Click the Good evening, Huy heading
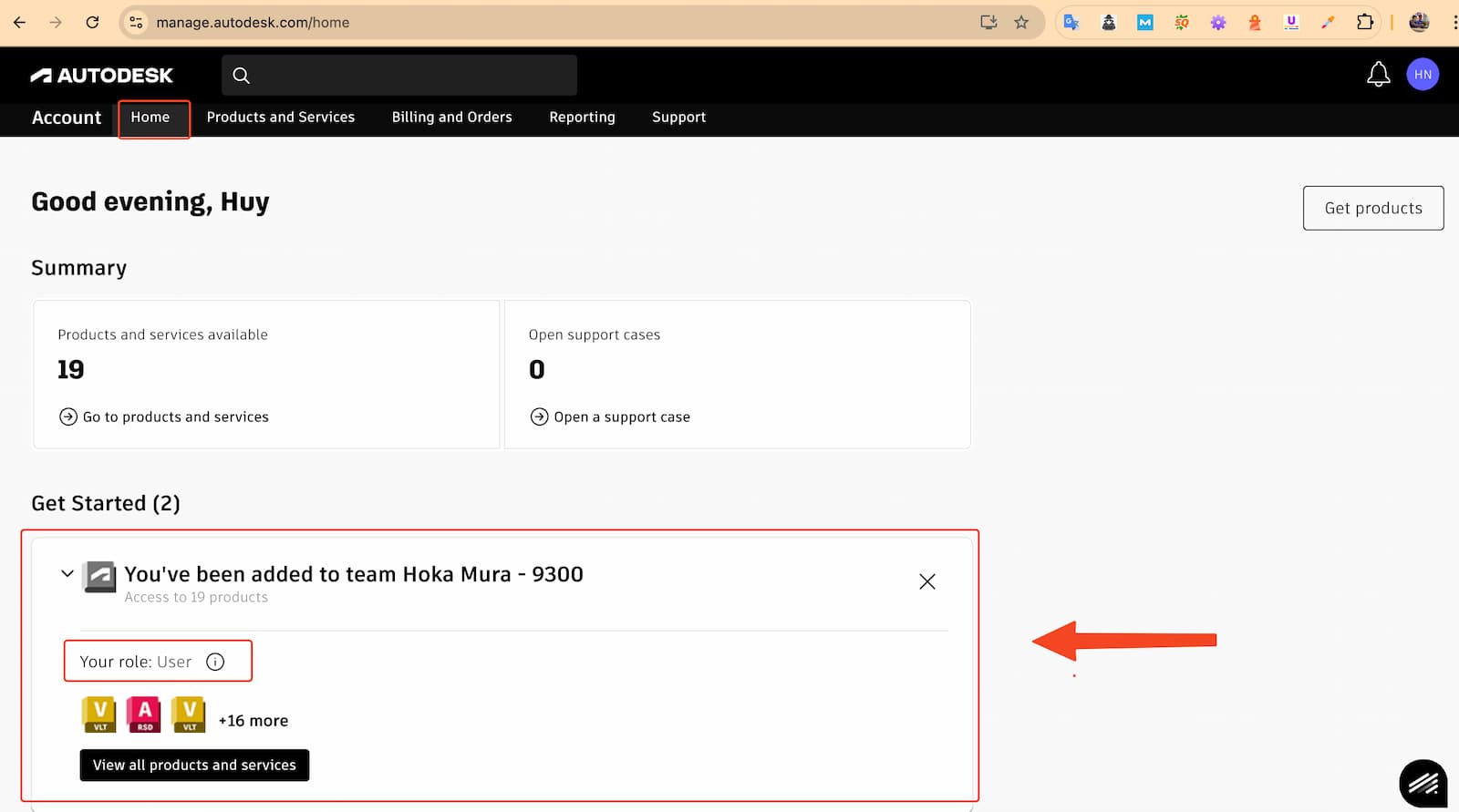 point(150,202)
